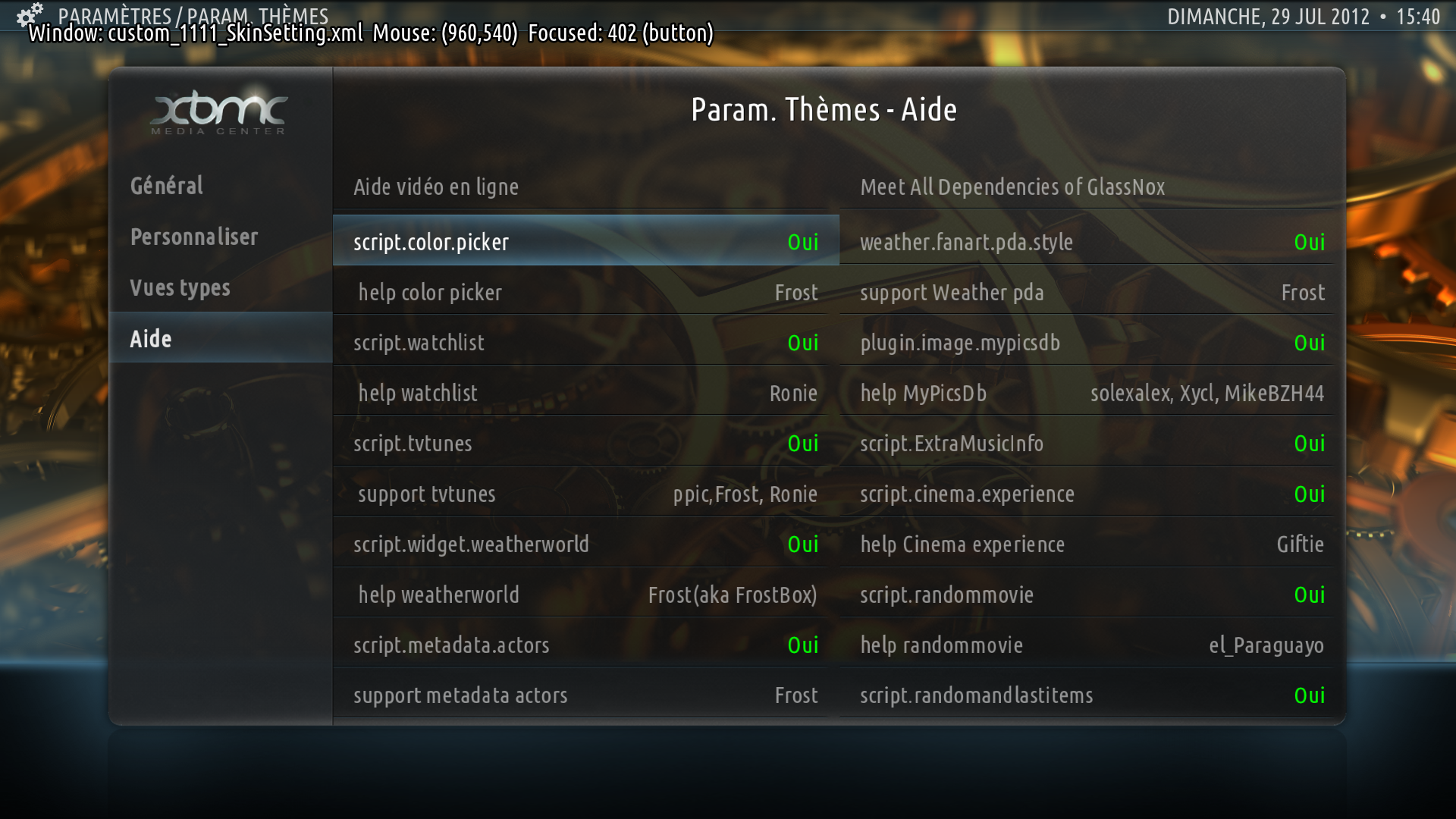Screen dimensions: 1456x819
Task: Toggle script.watchlist dependency status
Action: (585, 342)
